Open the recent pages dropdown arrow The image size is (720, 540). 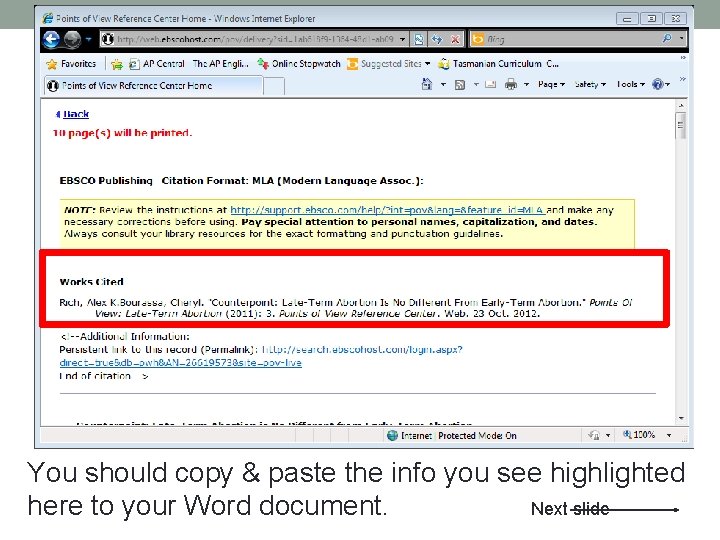88,39
